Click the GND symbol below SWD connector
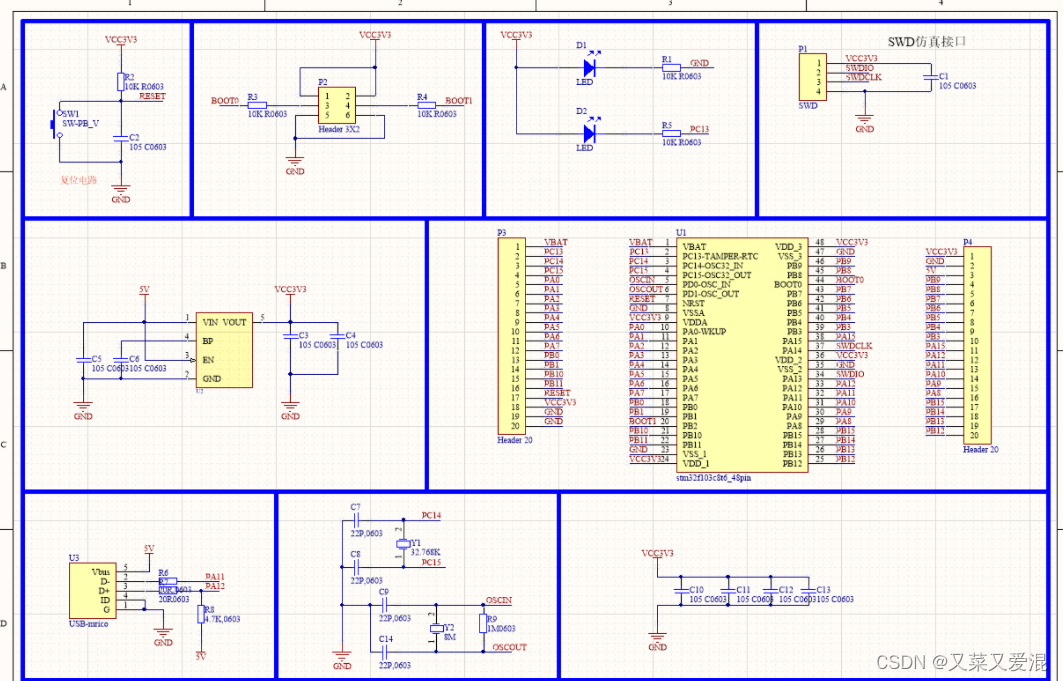The width and height of the screenshot is (1063, 681). 865,122
